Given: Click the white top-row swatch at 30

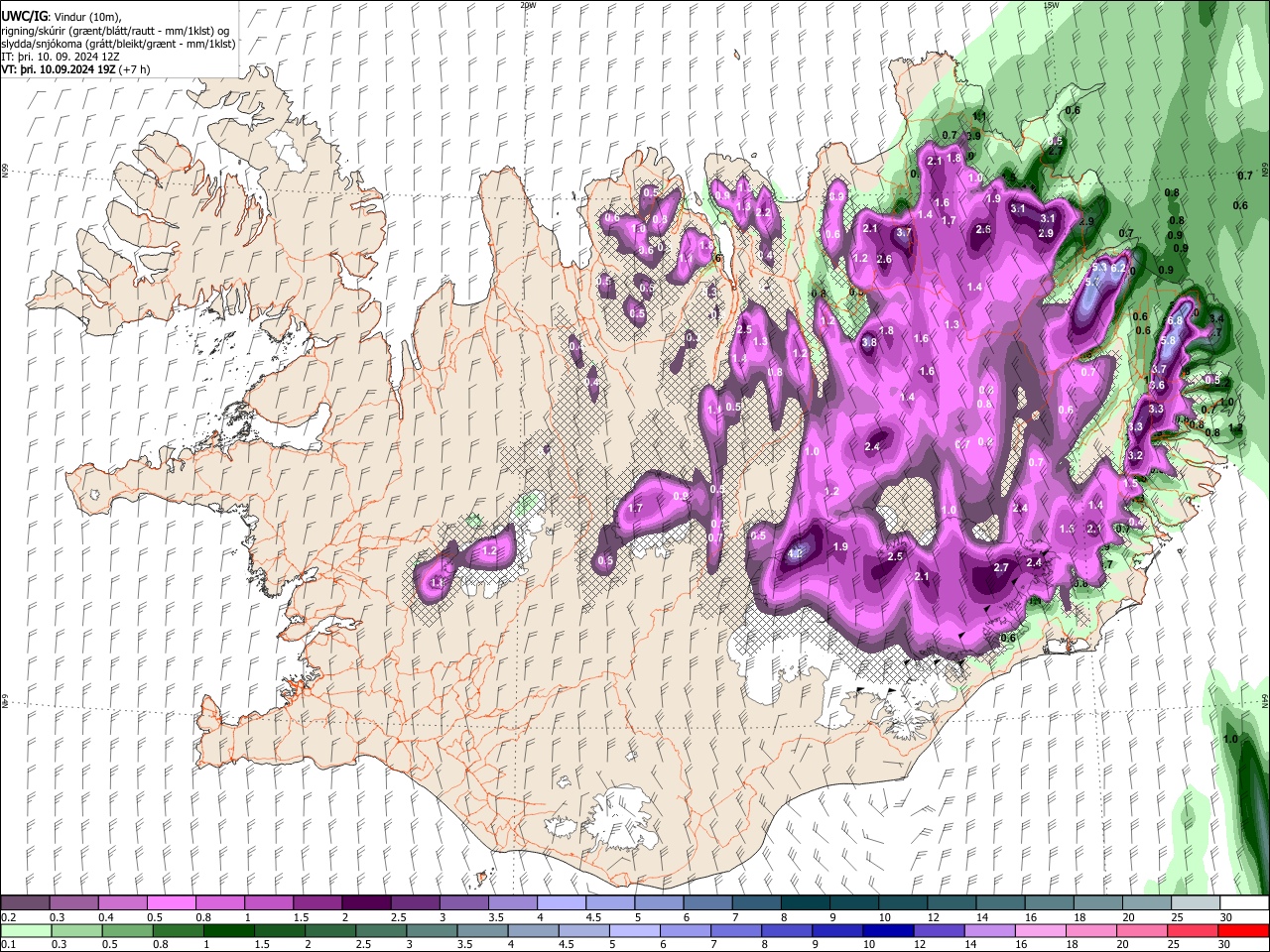Looking at the screenshot, I should click(1243, 903).
